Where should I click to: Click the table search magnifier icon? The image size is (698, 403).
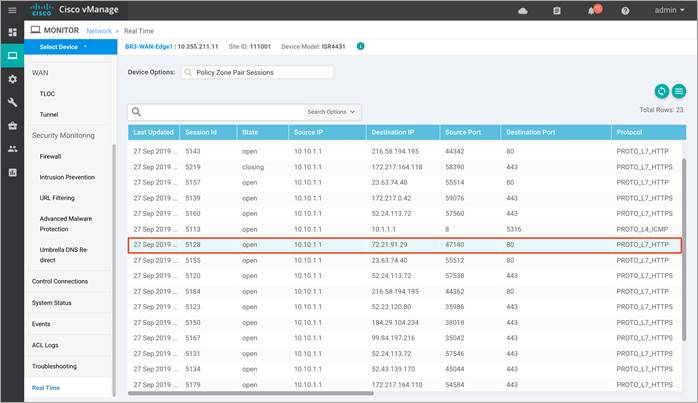pos(137,112)
